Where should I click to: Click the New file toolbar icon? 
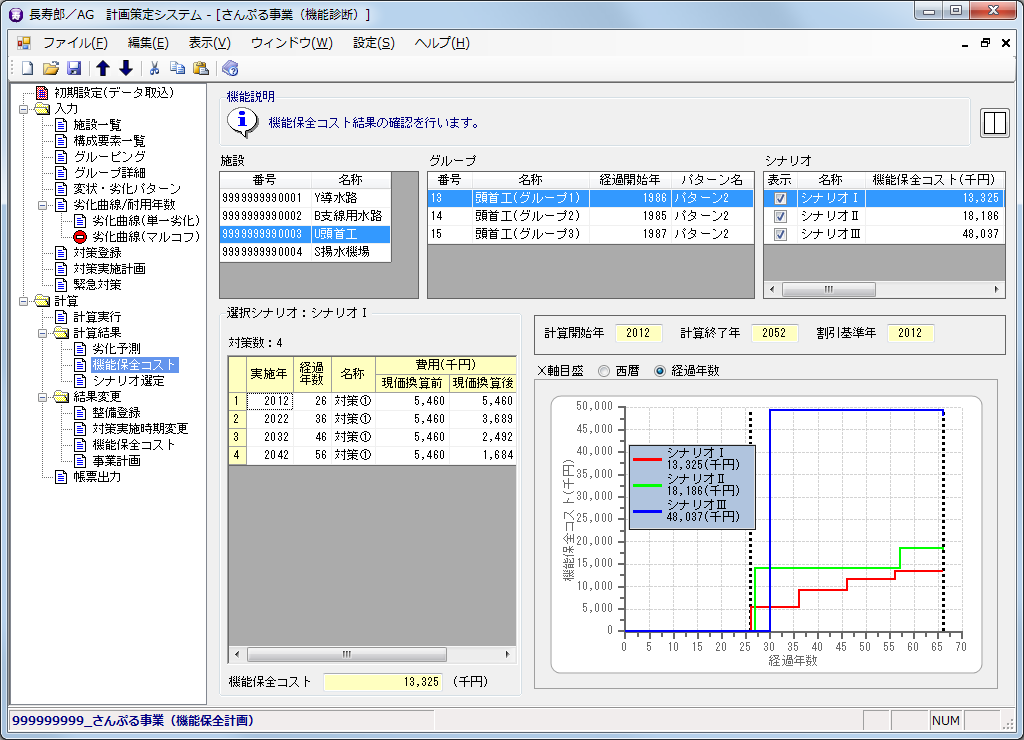[27, 69]
